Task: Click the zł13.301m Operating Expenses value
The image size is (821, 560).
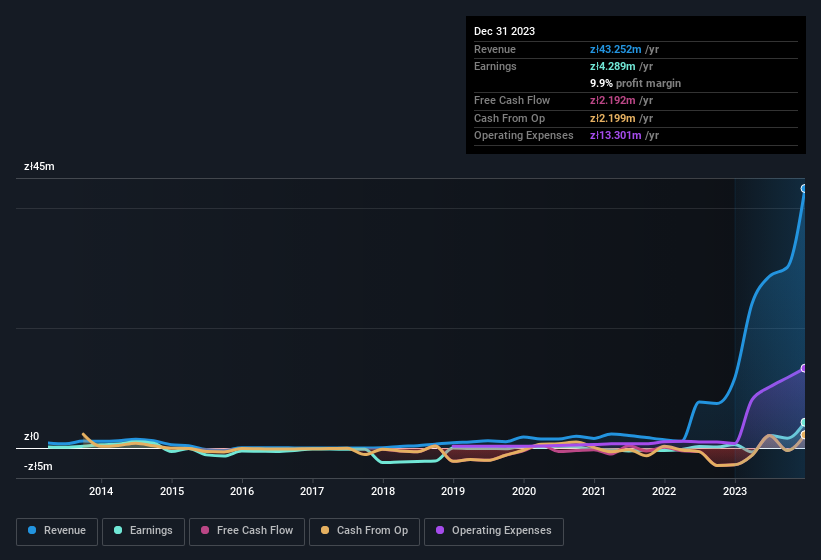Action: pos(615,135)
